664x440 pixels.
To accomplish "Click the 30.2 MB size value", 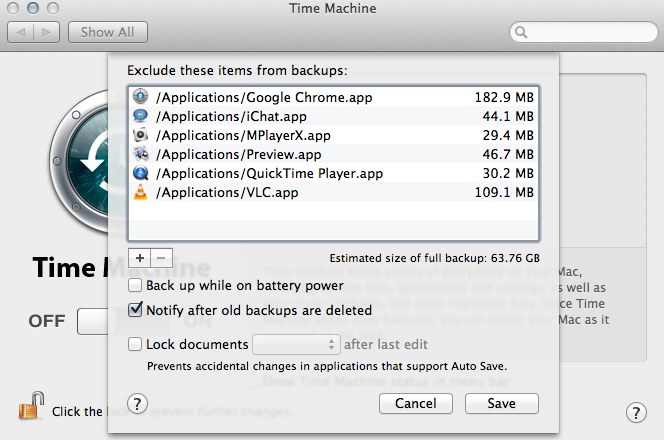I will point(508,173).
